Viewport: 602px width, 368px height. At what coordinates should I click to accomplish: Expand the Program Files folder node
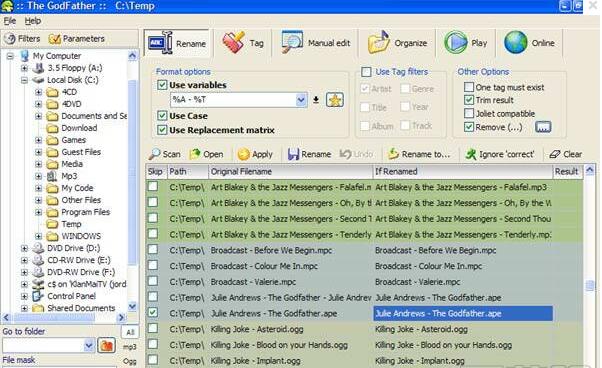[38, 212]
